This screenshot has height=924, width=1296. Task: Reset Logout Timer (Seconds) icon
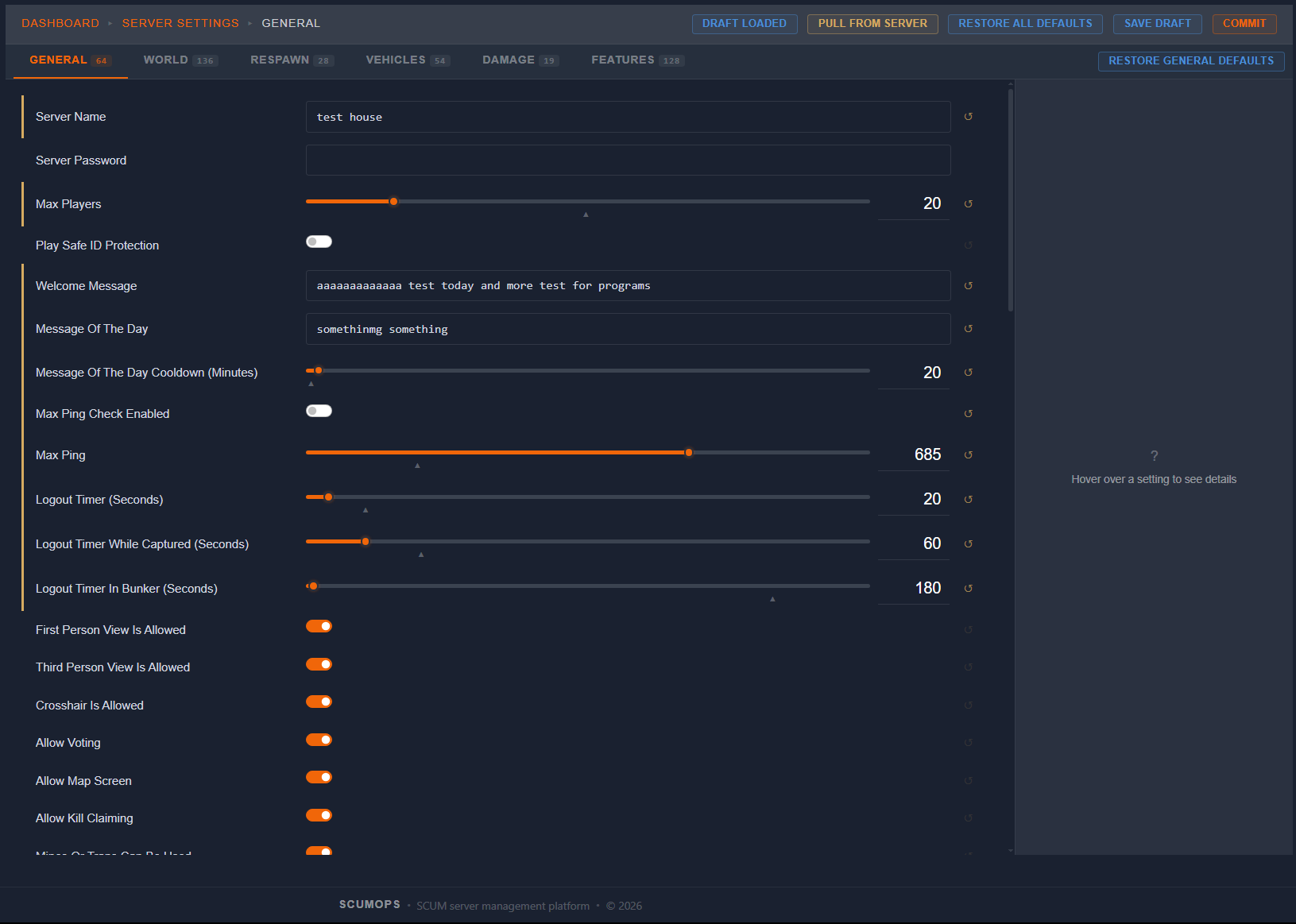tap(968, 500)
